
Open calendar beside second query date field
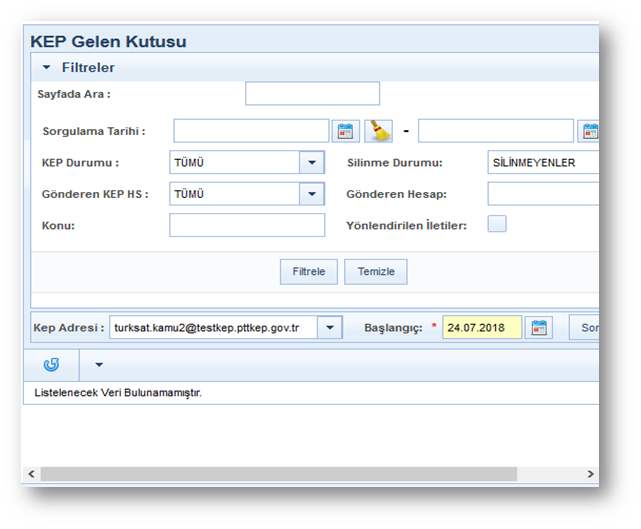[x=590, y=131]
